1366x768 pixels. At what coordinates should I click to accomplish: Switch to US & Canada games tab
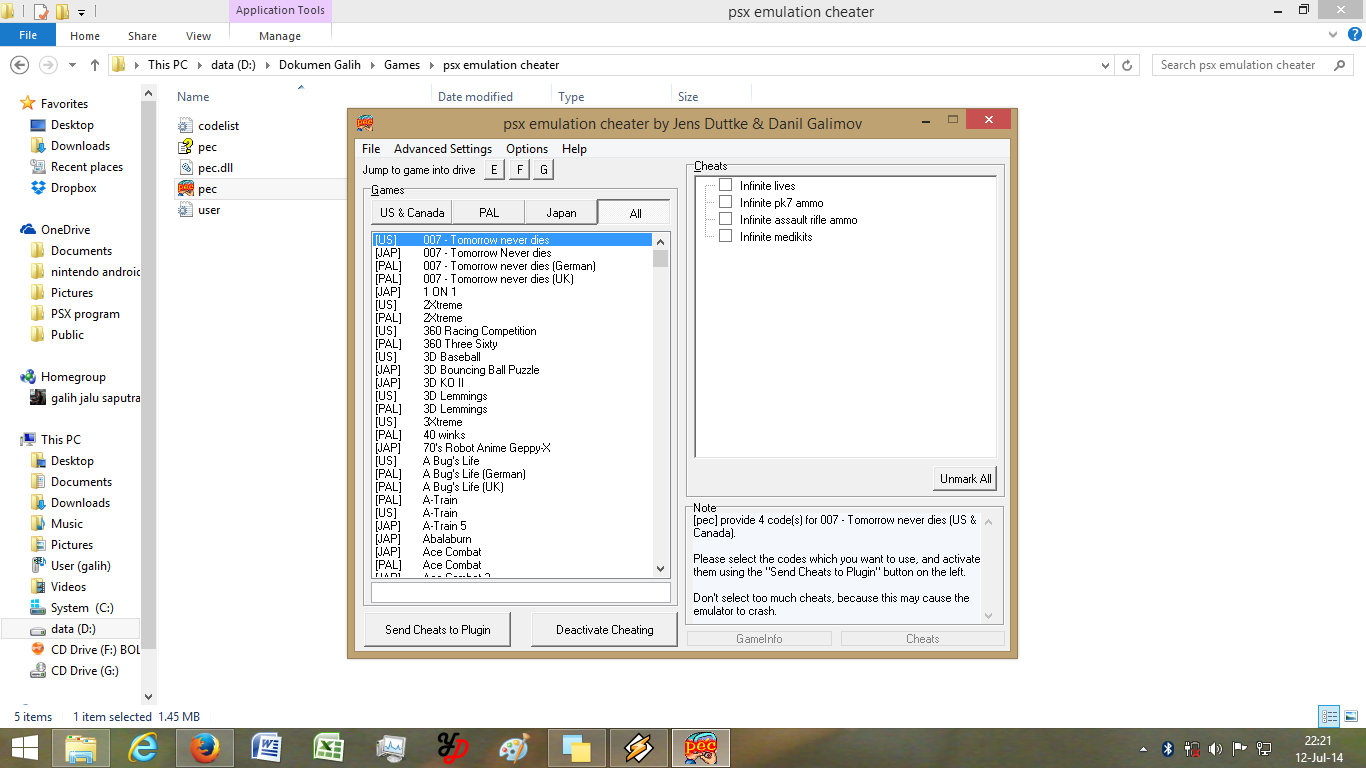click(412, 212)
